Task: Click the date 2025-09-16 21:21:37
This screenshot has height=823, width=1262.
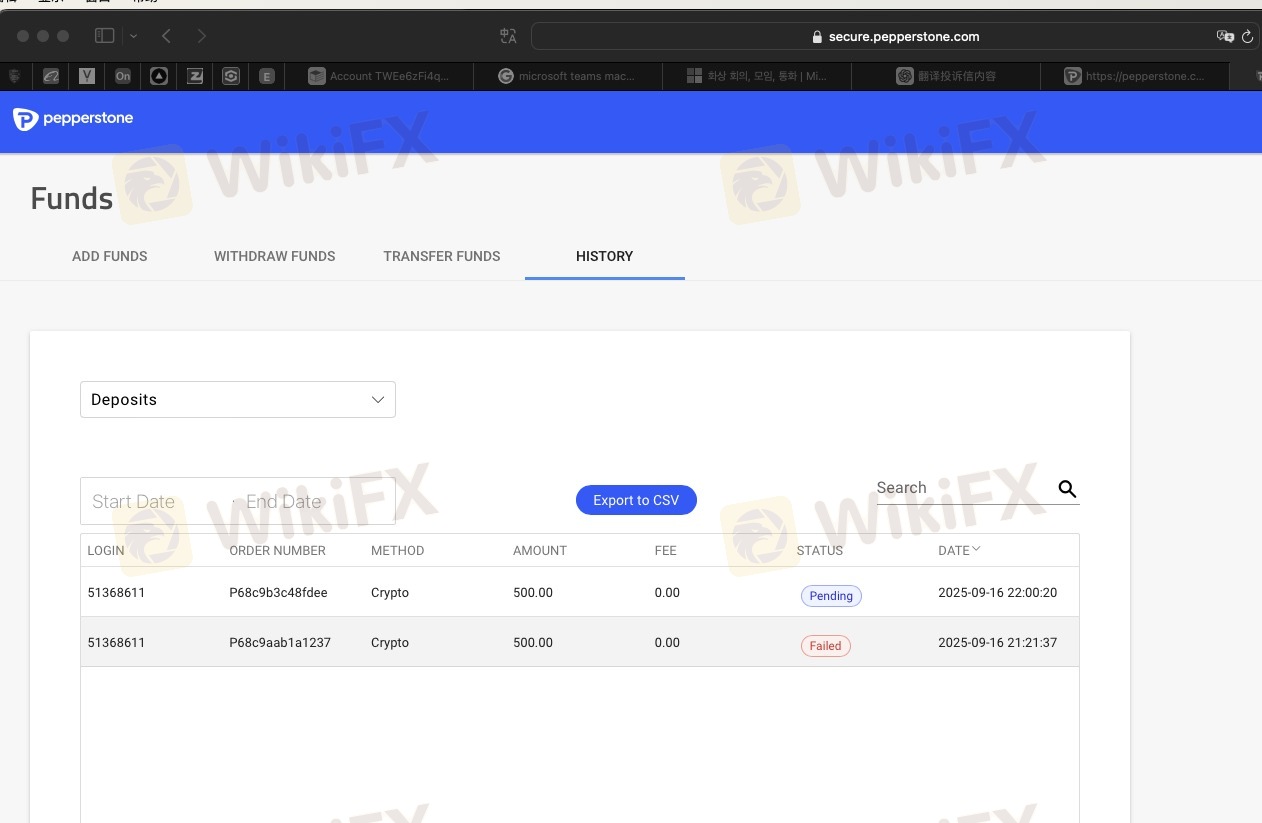Action: pos(997,642)
